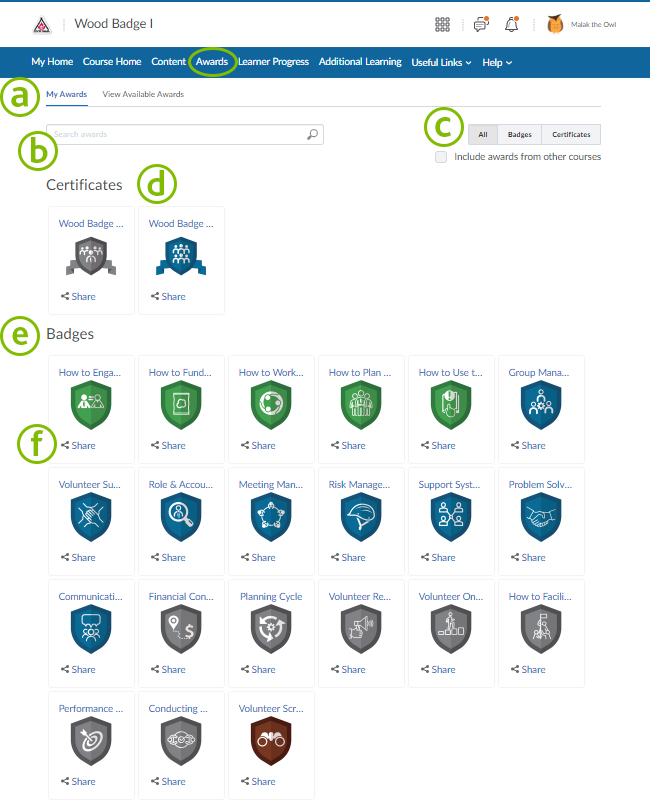Open the Volunteer On... title link

(451, 597)
